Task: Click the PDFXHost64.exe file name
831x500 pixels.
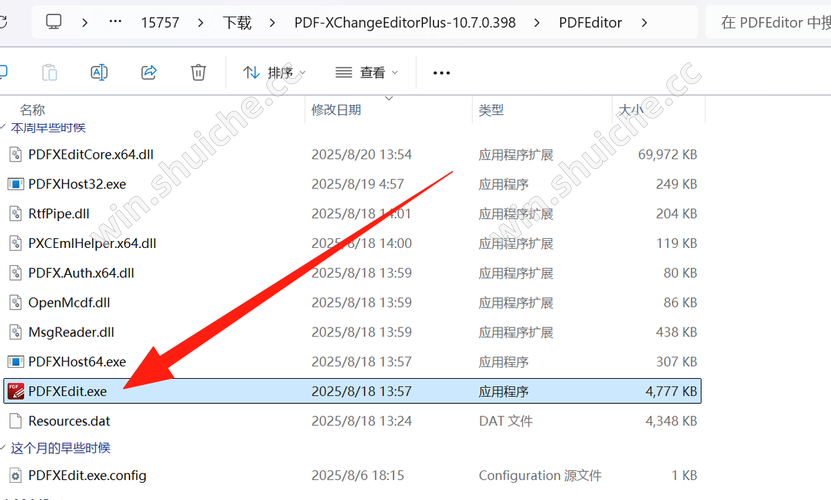Action: [77, 362]
